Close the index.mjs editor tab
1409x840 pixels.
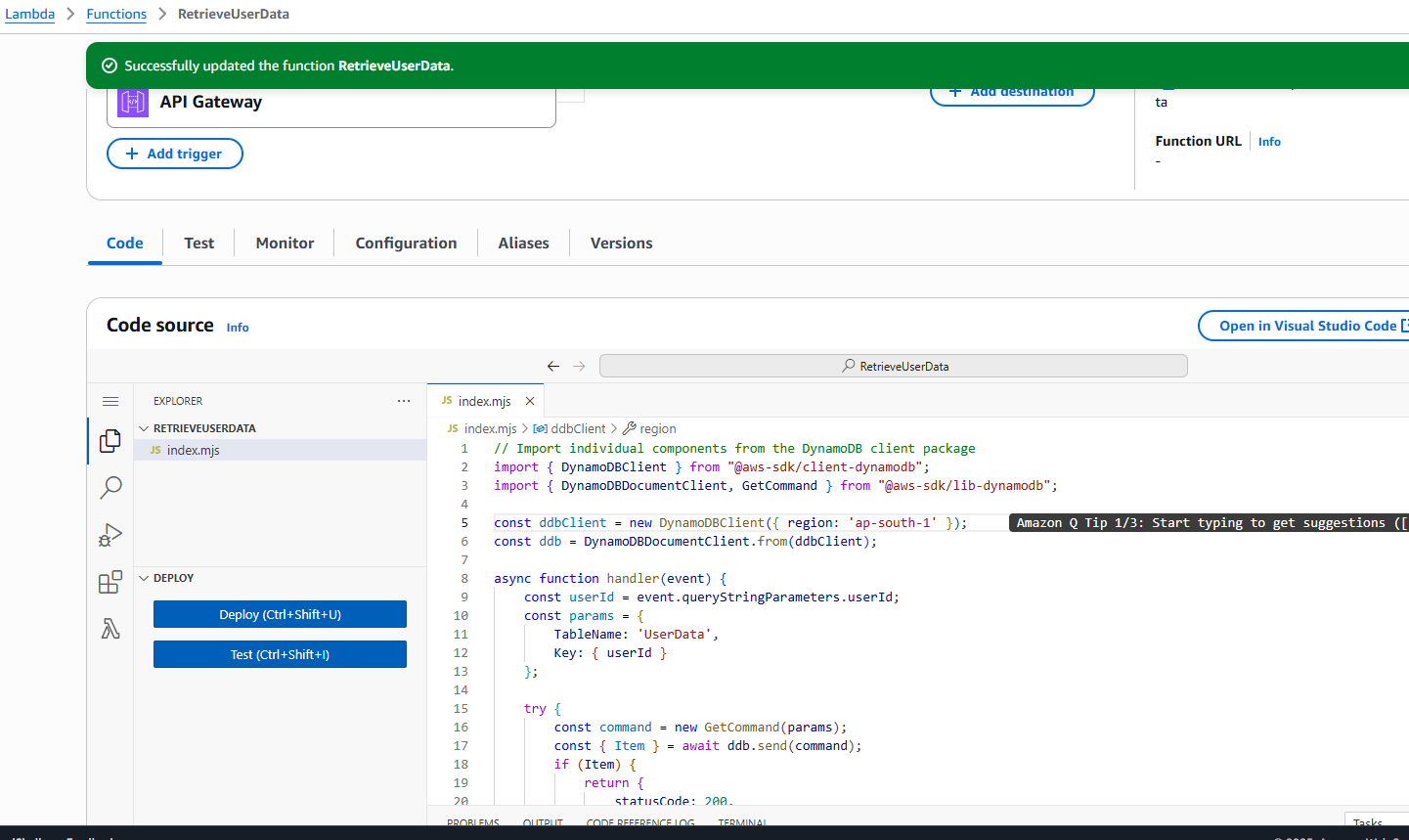click(x=530, y=401)
